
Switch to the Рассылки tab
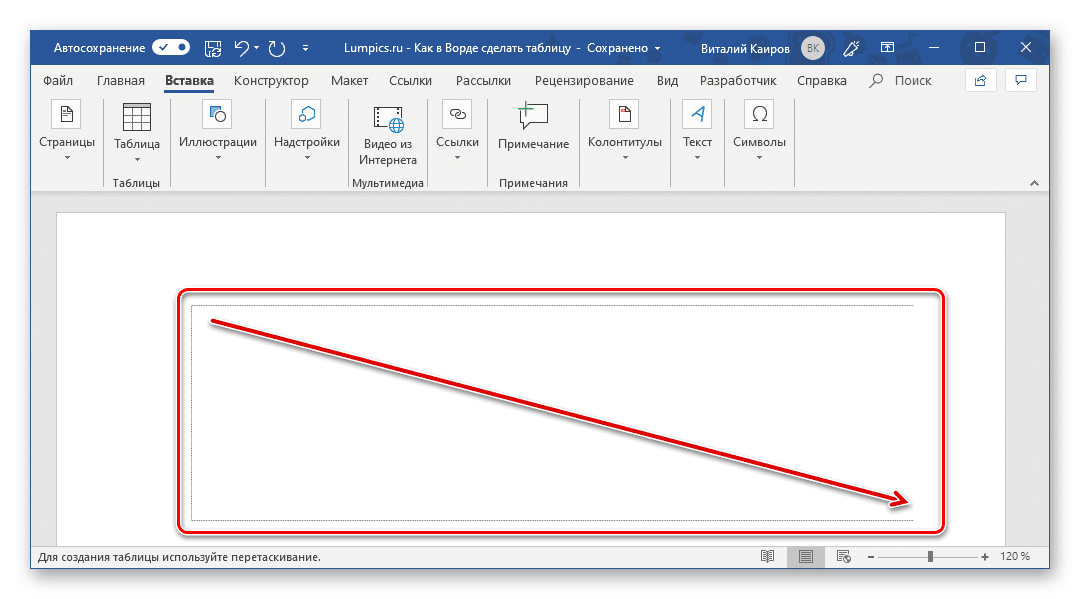coord(484,81)
